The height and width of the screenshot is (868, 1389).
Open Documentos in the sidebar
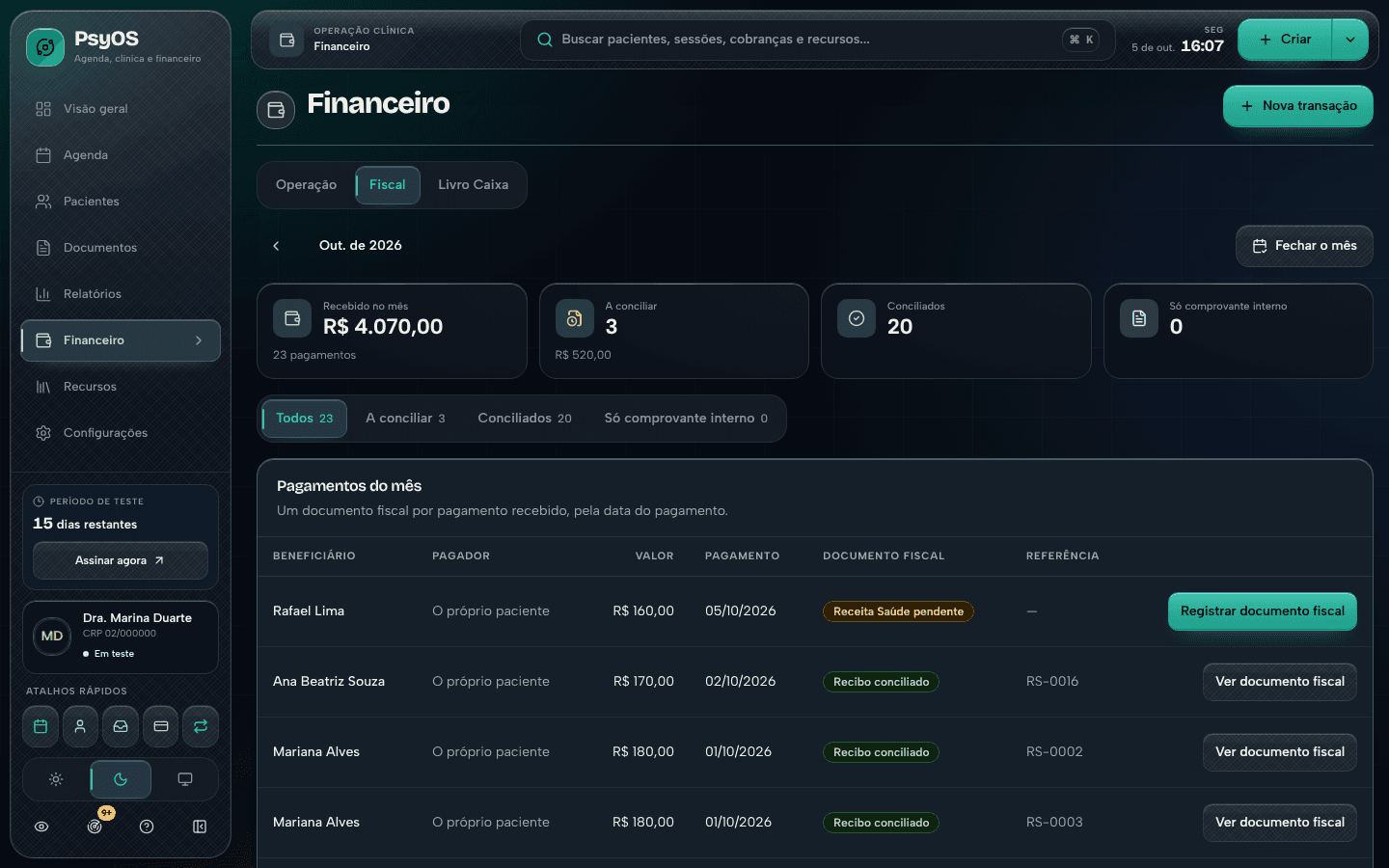[121, 248]
